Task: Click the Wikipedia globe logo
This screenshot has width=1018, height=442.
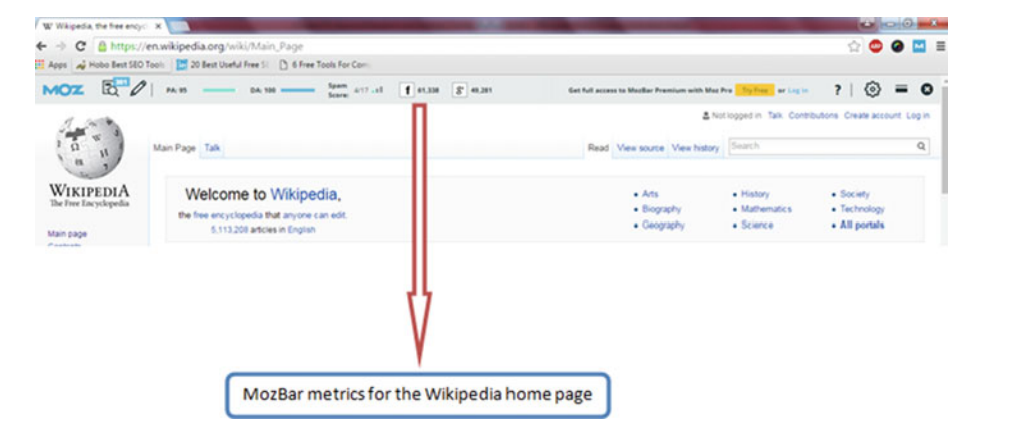Action: [89, 147]
